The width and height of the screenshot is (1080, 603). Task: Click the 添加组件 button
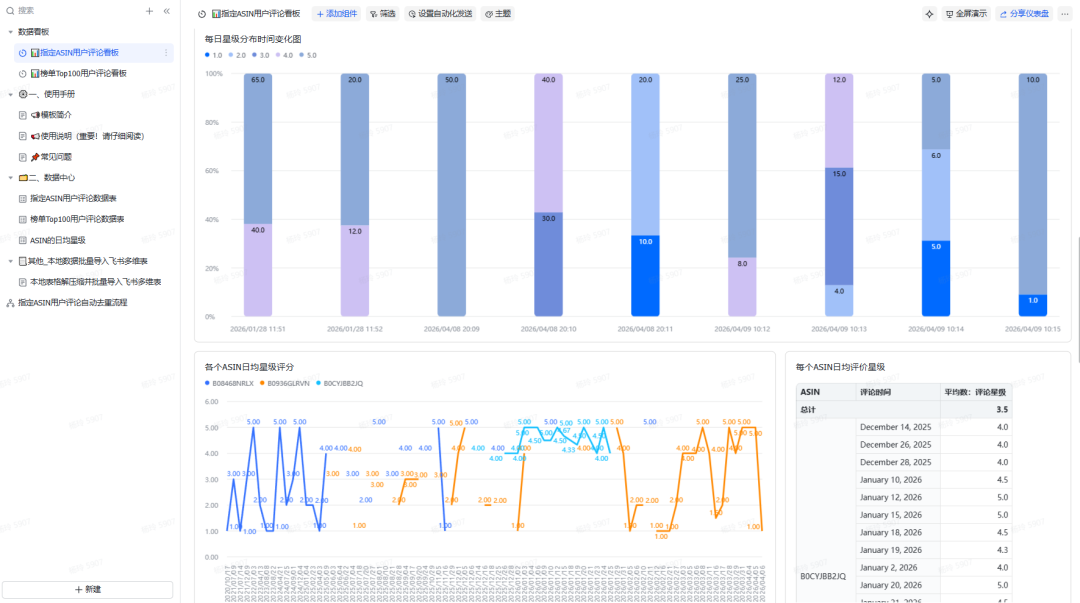coord(335,14)
